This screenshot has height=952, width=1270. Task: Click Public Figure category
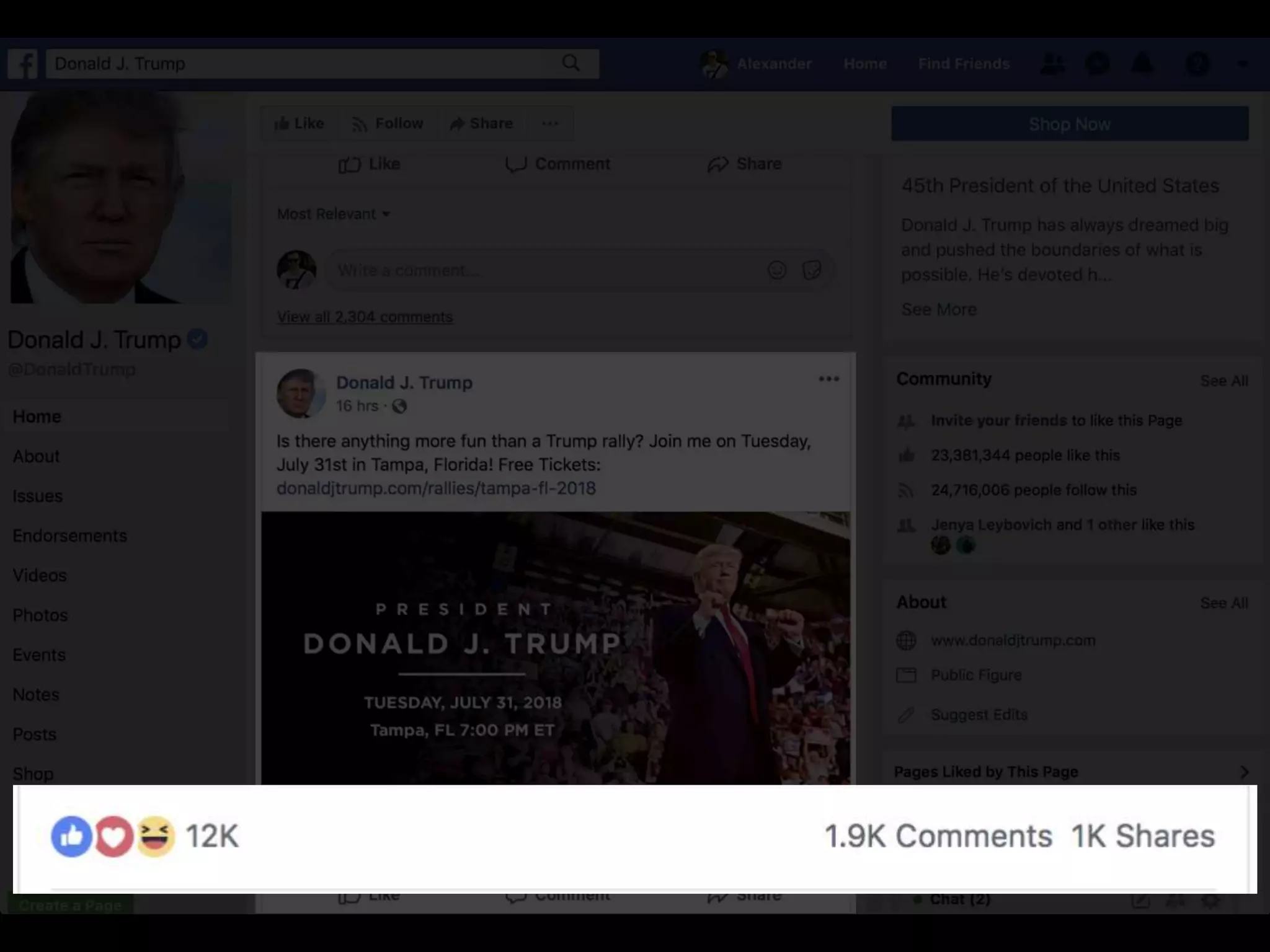[976, 675]
